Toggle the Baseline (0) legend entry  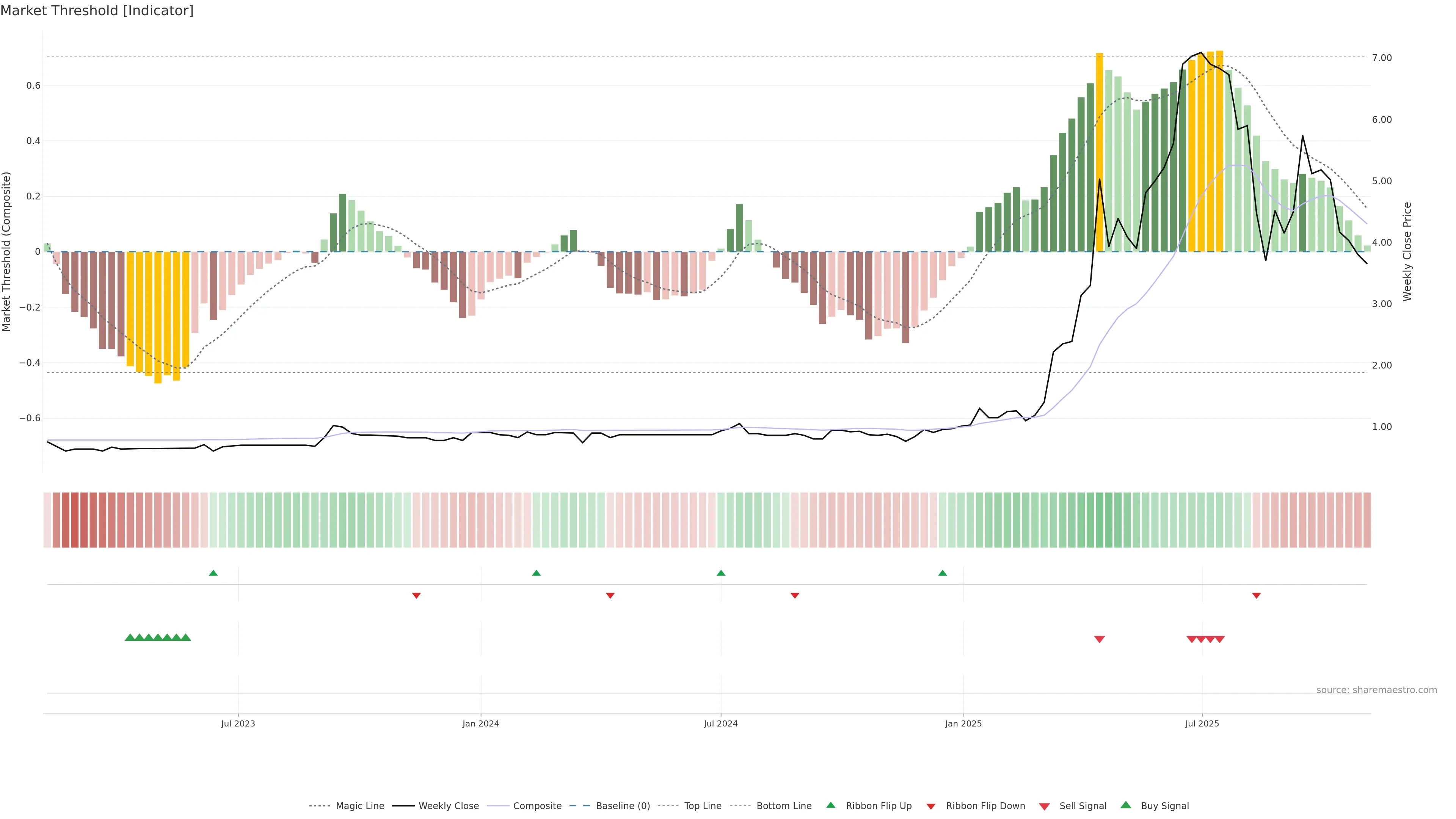623,806
